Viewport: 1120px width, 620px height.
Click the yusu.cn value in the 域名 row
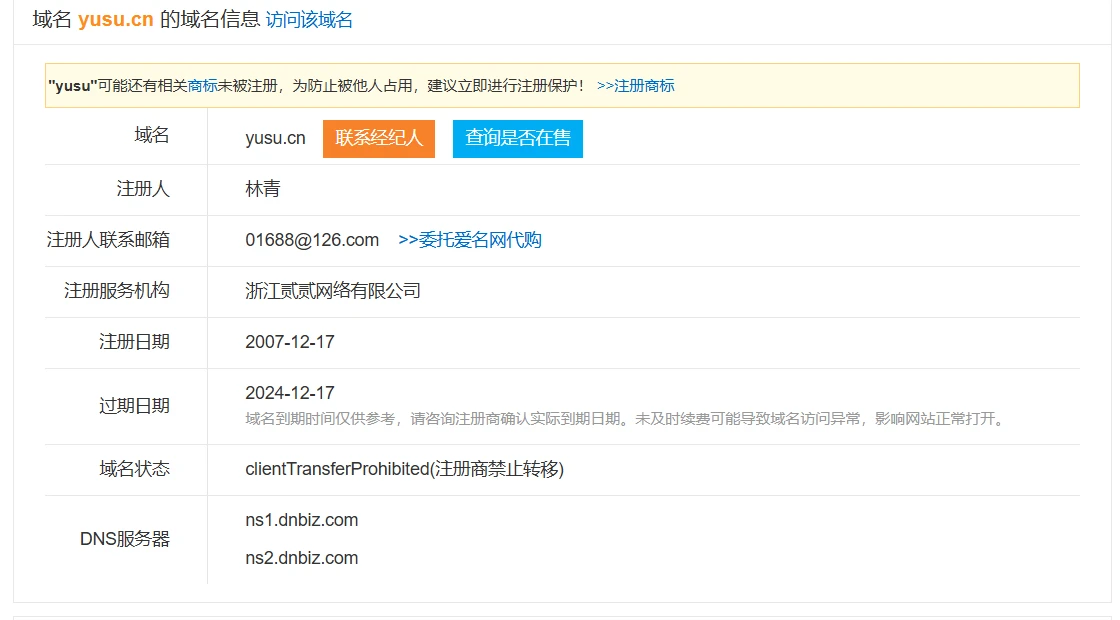[x=275, y=138]
